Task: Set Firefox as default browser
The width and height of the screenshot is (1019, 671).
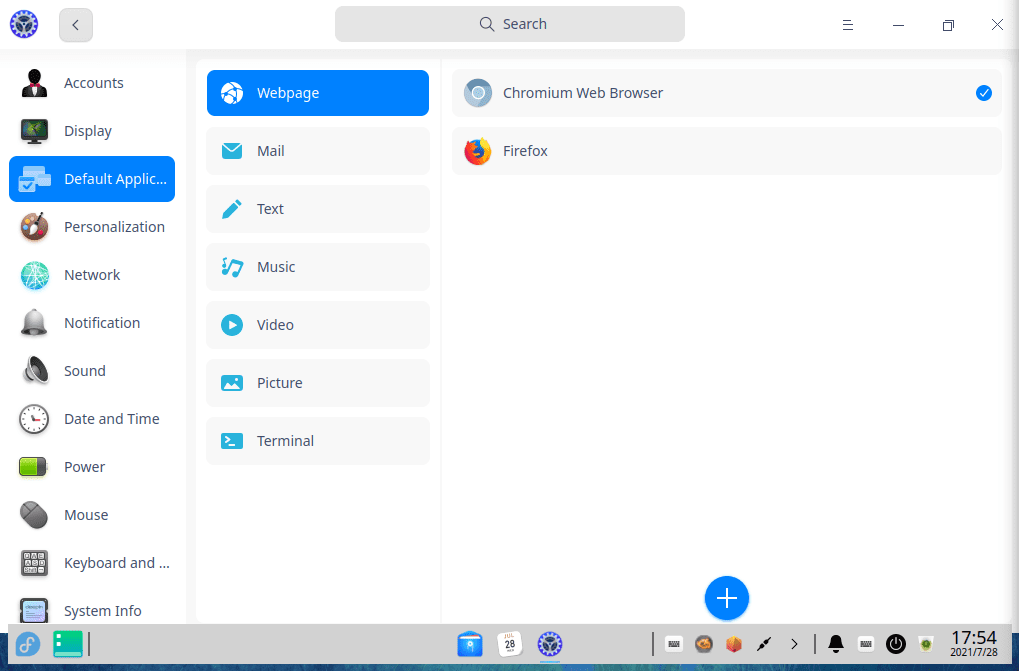Action: 727,151
